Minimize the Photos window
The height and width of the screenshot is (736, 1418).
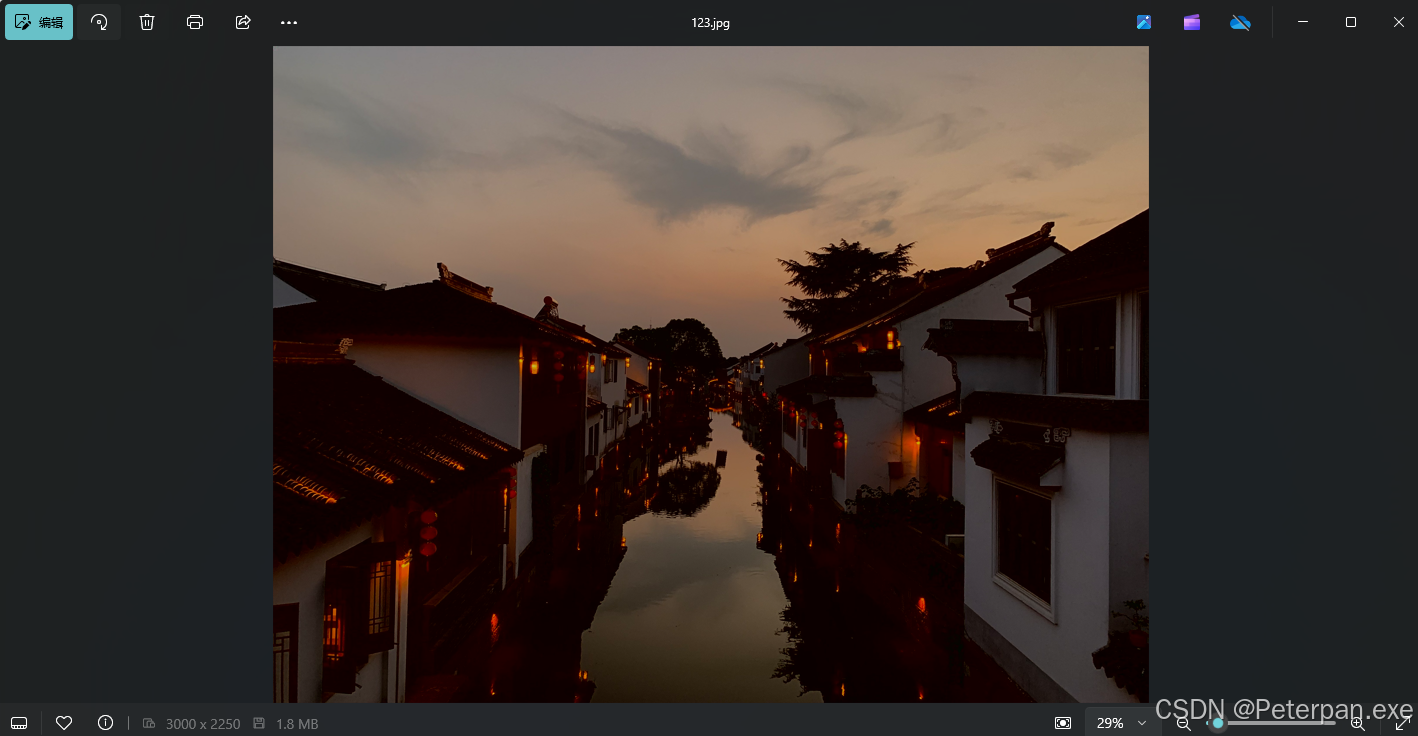(1303, 22)
